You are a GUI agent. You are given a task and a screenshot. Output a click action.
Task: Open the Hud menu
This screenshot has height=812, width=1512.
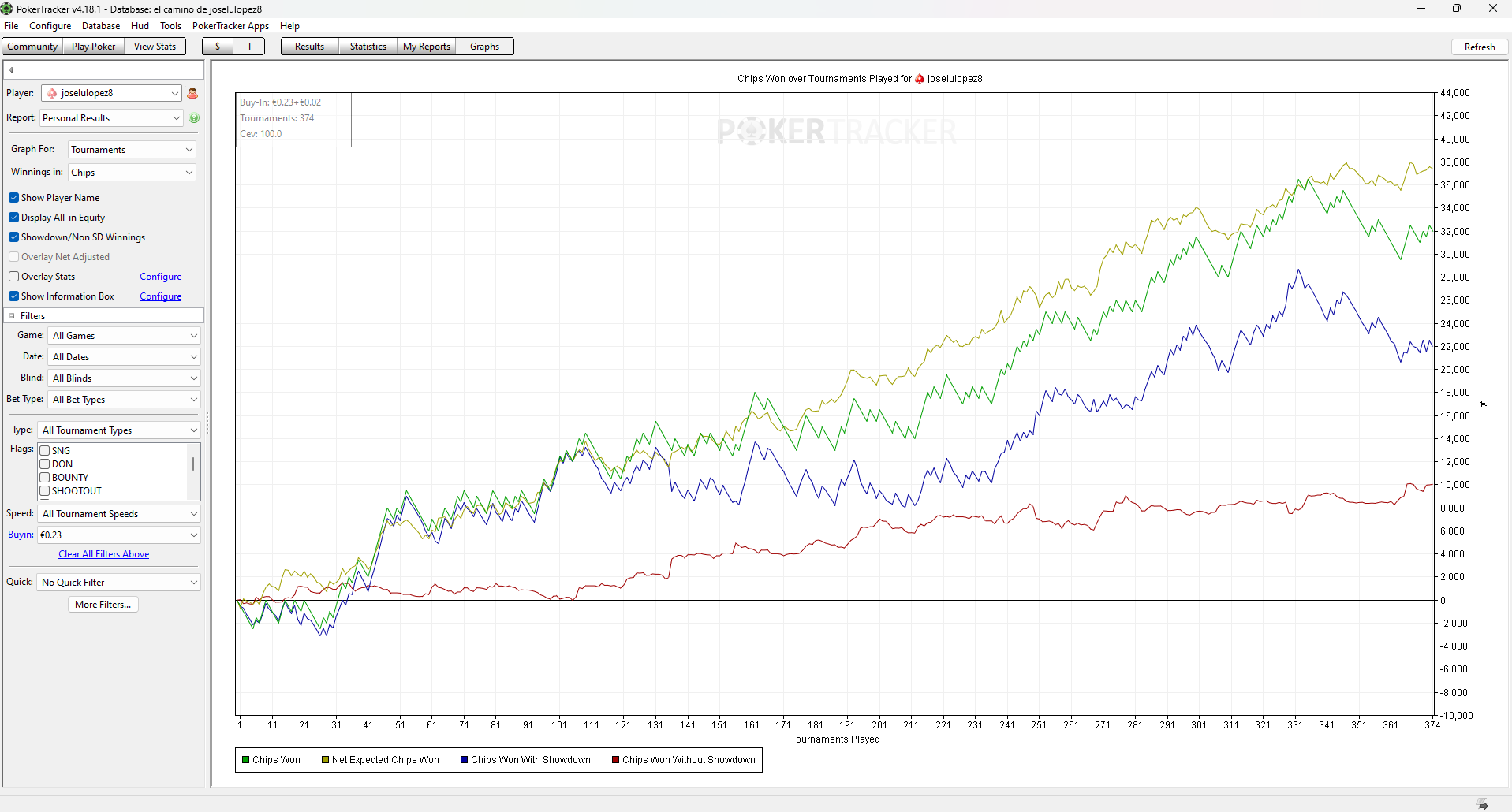tap(140, 26)
